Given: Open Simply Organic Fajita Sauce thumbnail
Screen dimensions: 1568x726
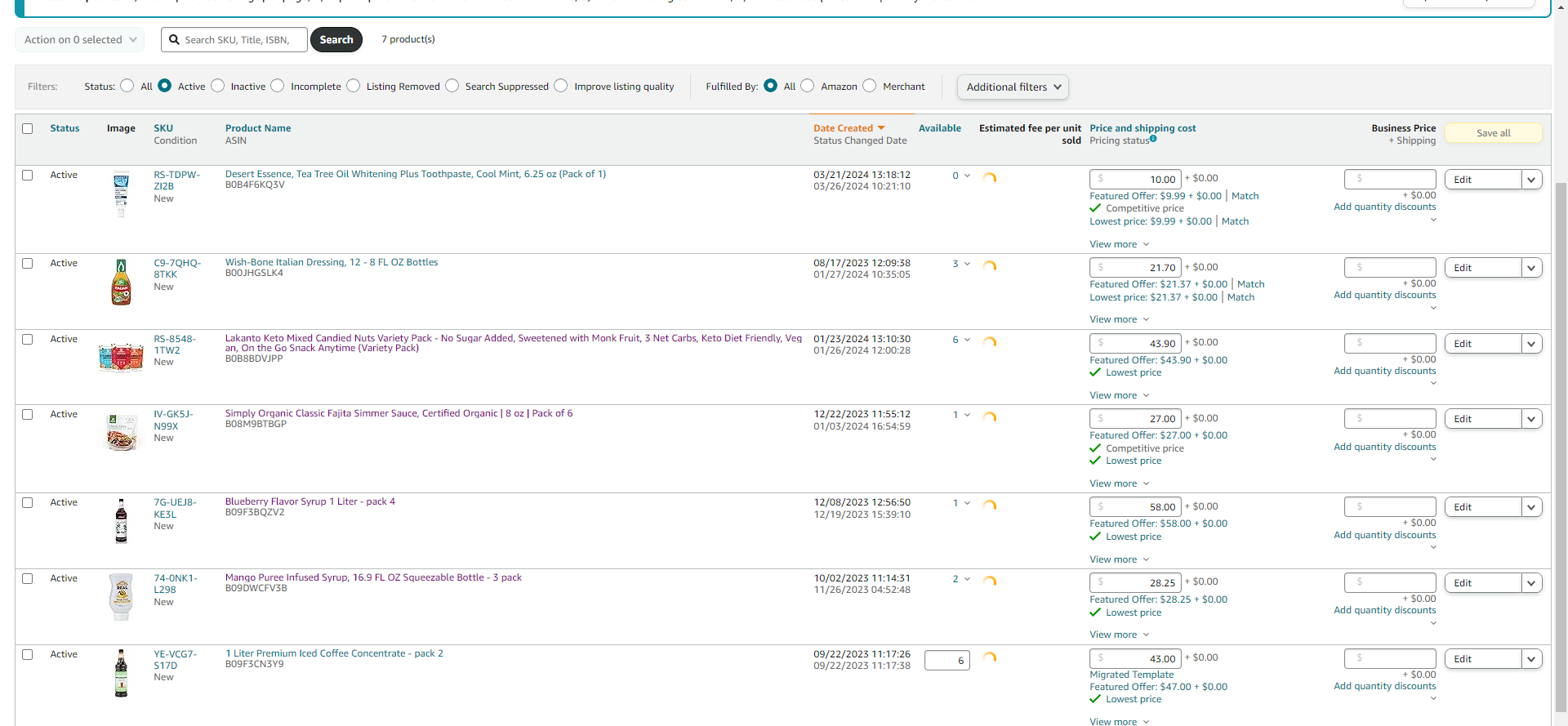Looking at the screenshot, I should (x=122, y=432).
